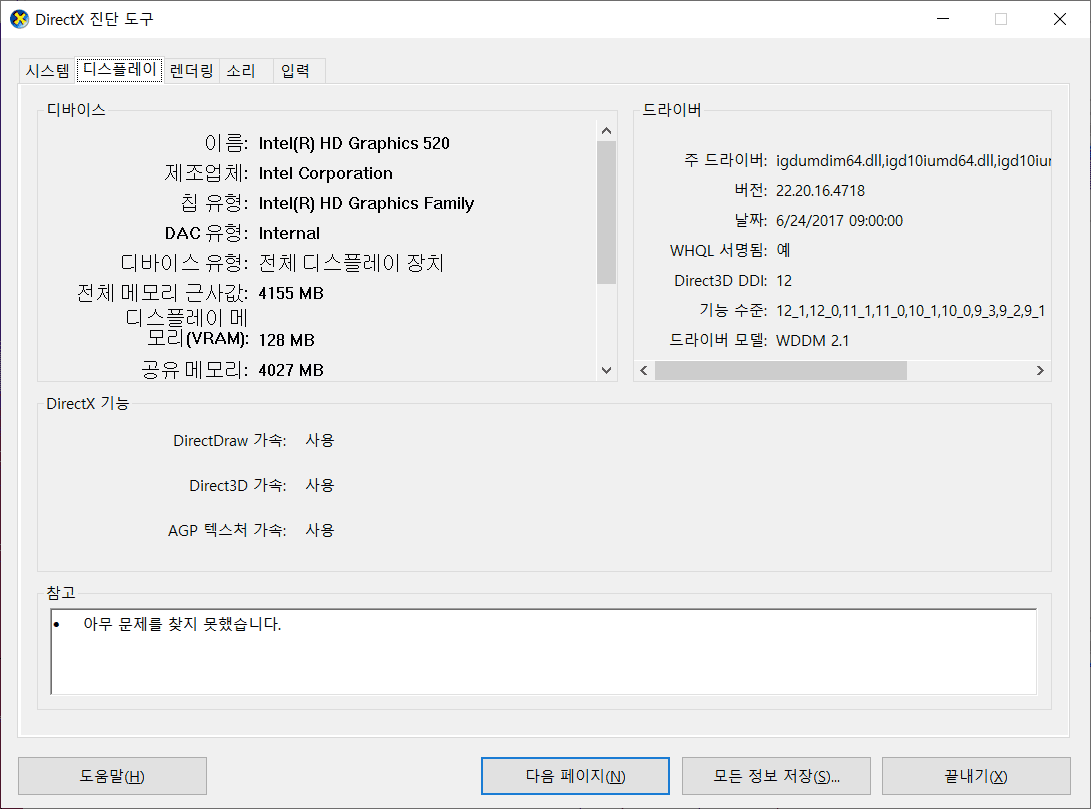Close the DirectX 진단 도구 window
This screenshot has width=1091, height=809.
[x=1060, y=19]
